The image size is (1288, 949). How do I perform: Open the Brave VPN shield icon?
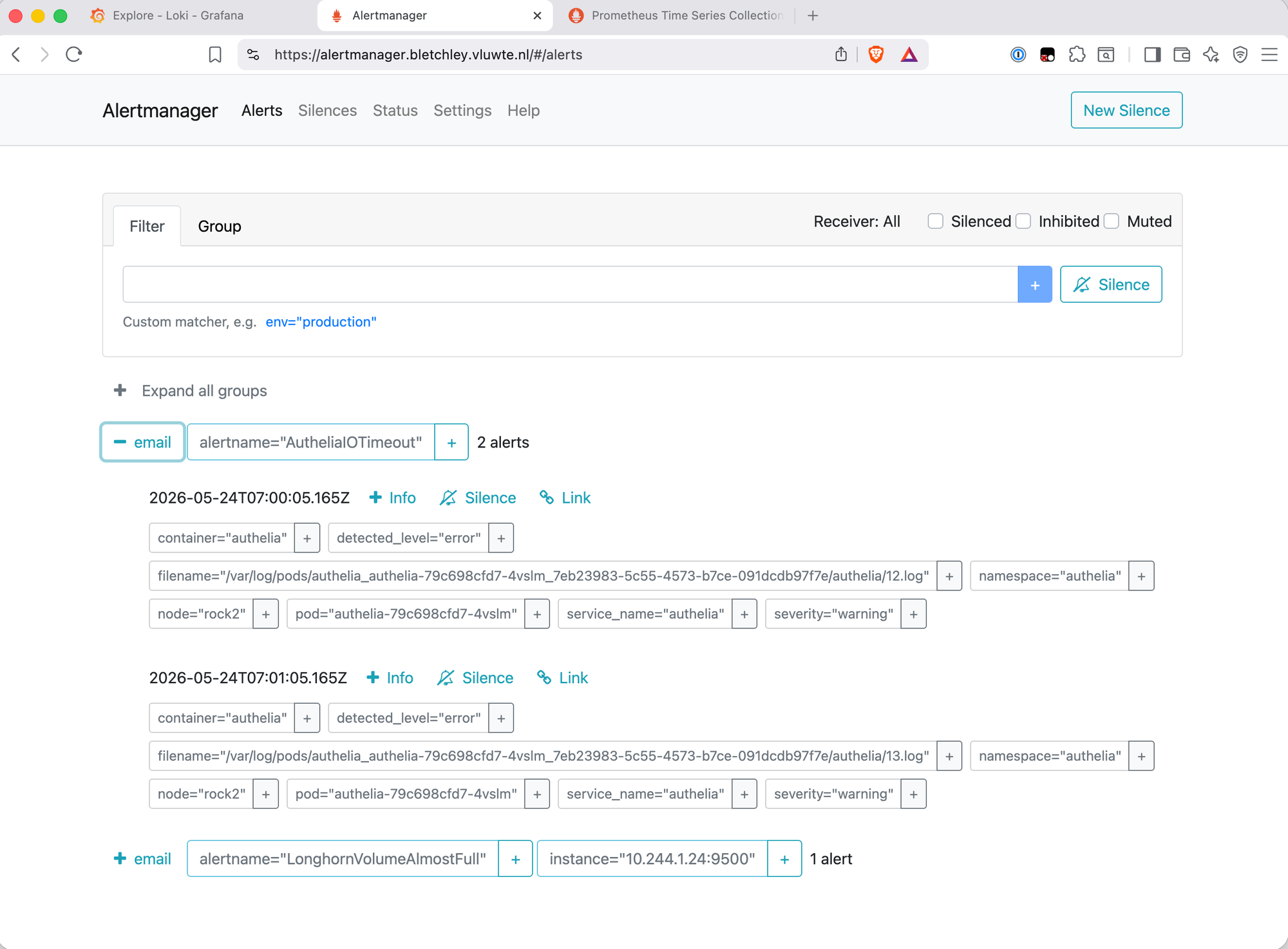[x=1240, y=55]
